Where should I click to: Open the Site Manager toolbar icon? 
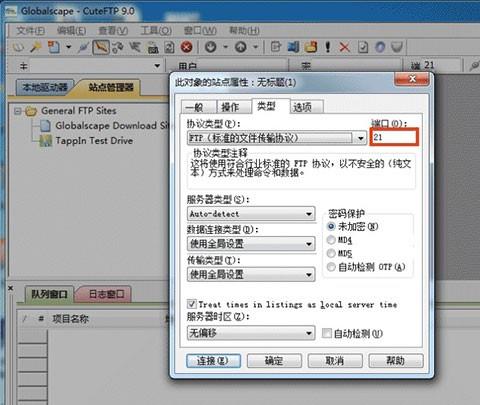[x=18, y=47]
